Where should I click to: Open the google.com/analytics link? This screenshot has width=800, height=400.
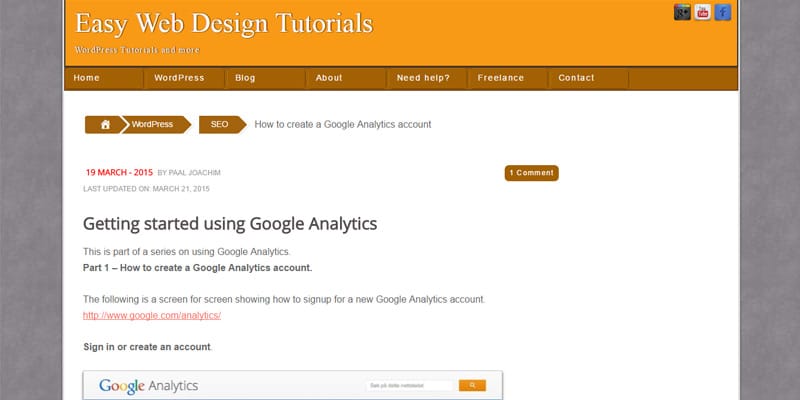[x=152, y=315]
